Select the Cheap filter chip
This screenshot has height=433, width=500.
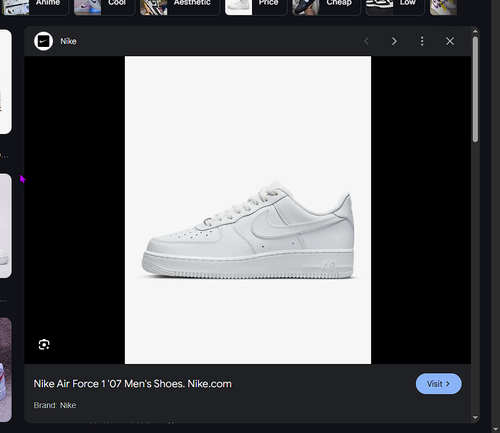tap(326, 7)
